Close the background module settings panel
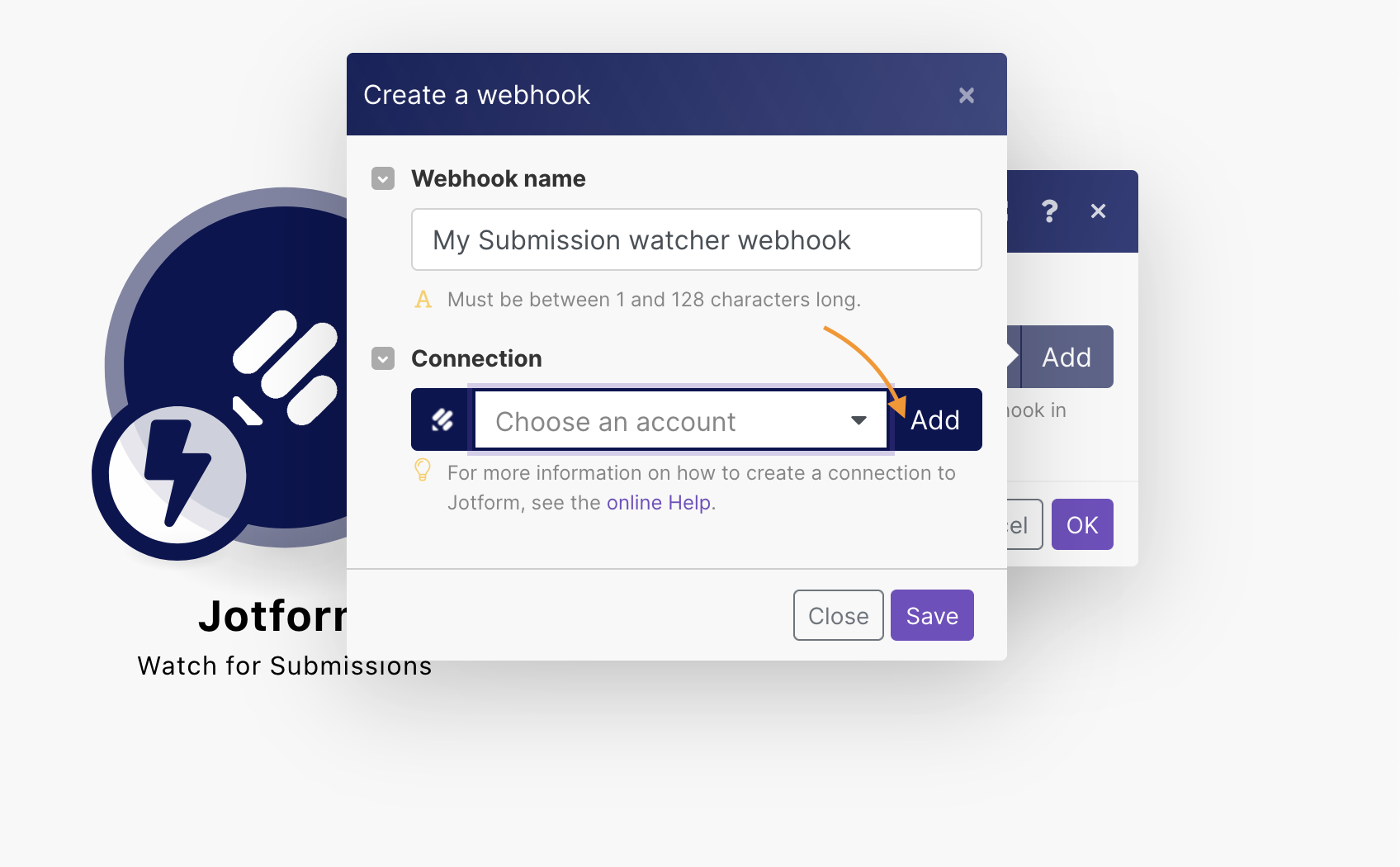The width and height of the screenshot is (1400, 867). [1098, 211]
